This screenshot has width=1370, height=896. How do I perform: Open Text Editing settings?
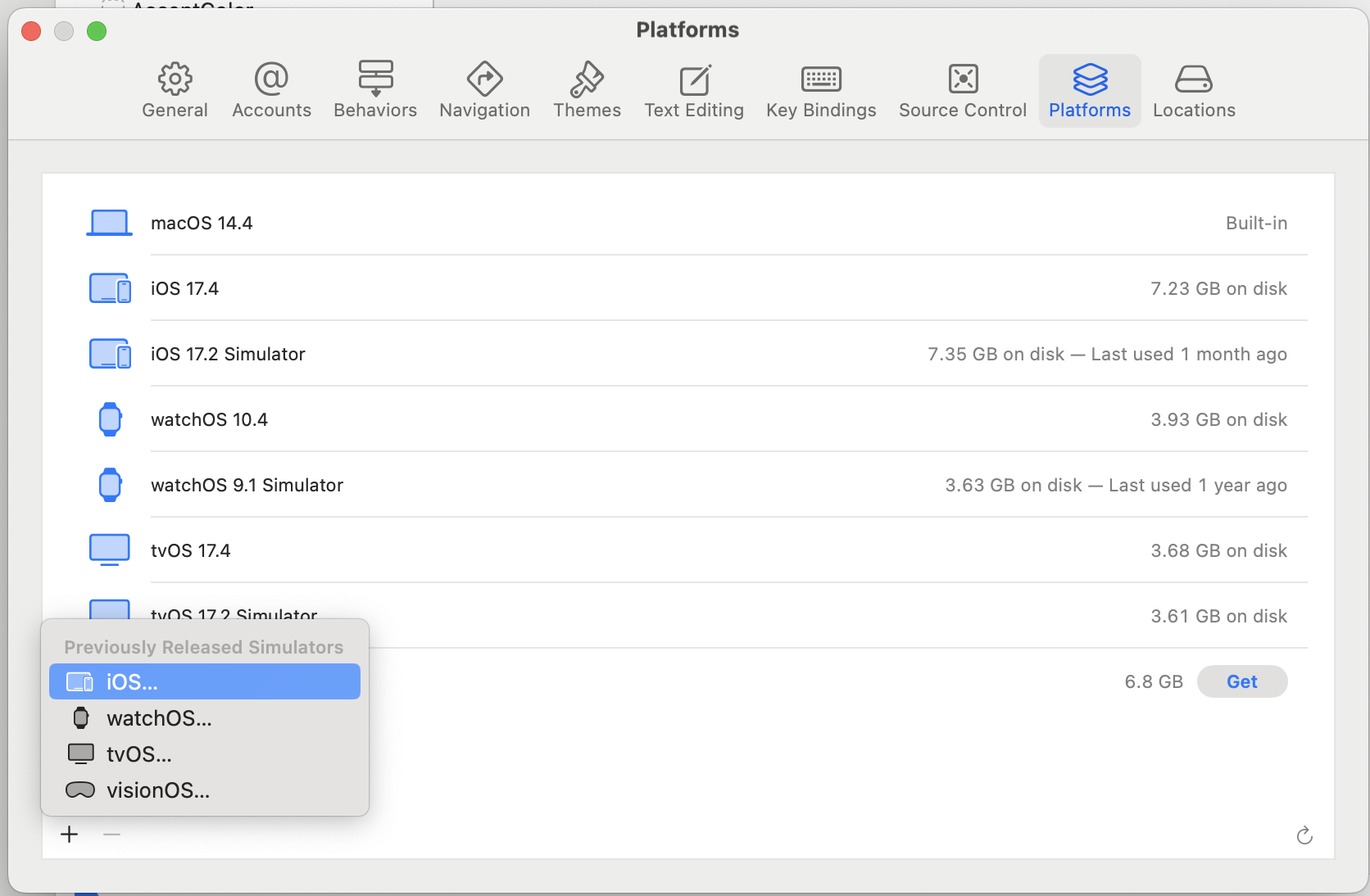click(x=694, y=91)
